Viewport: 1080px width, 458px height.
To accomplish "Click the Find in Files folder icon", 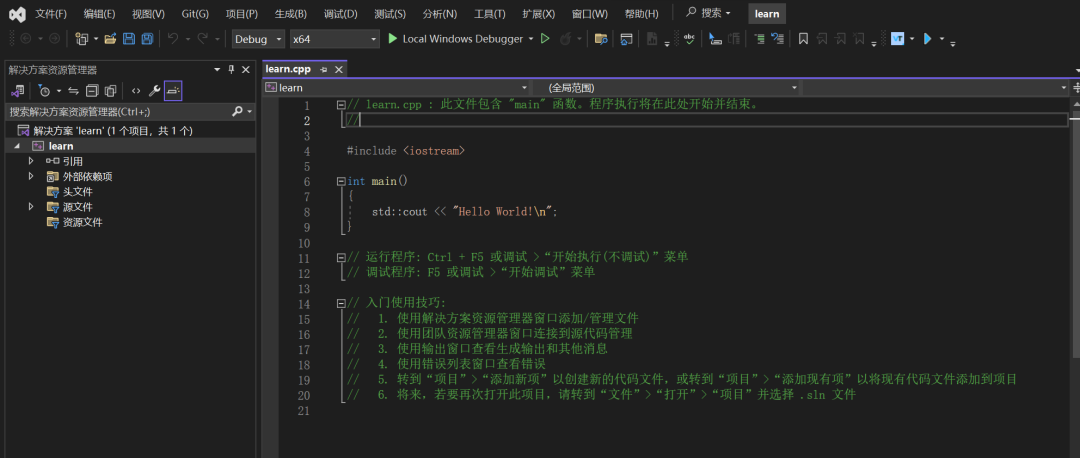I will pos(601,39).
